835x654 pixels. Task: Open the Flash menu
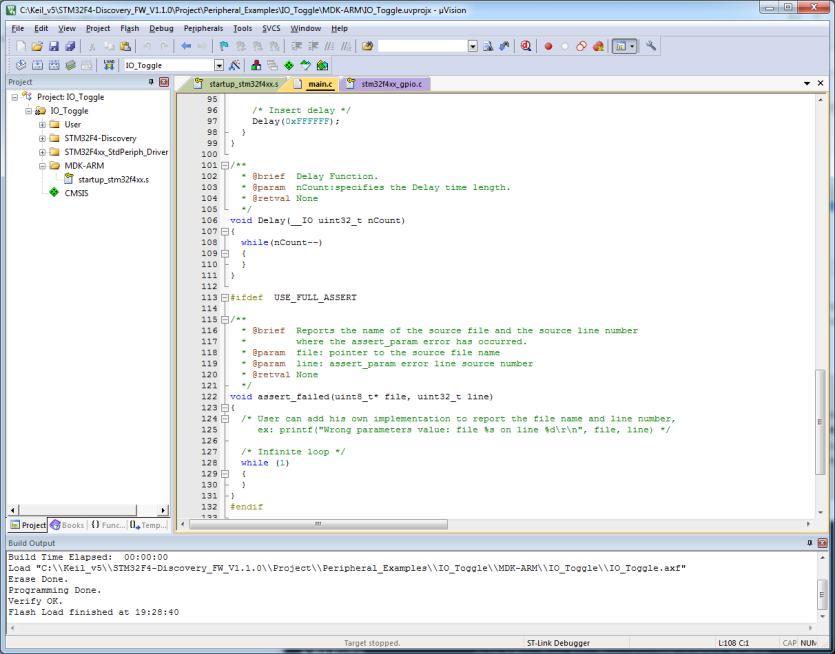[x=129, y=28]
